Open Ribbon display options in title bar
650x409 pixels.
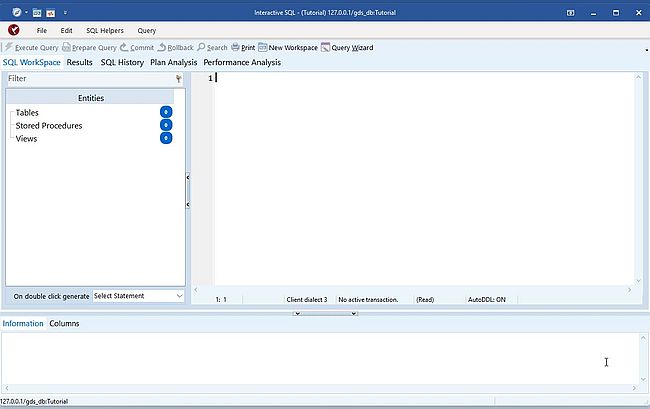click(x=570, y=13)
